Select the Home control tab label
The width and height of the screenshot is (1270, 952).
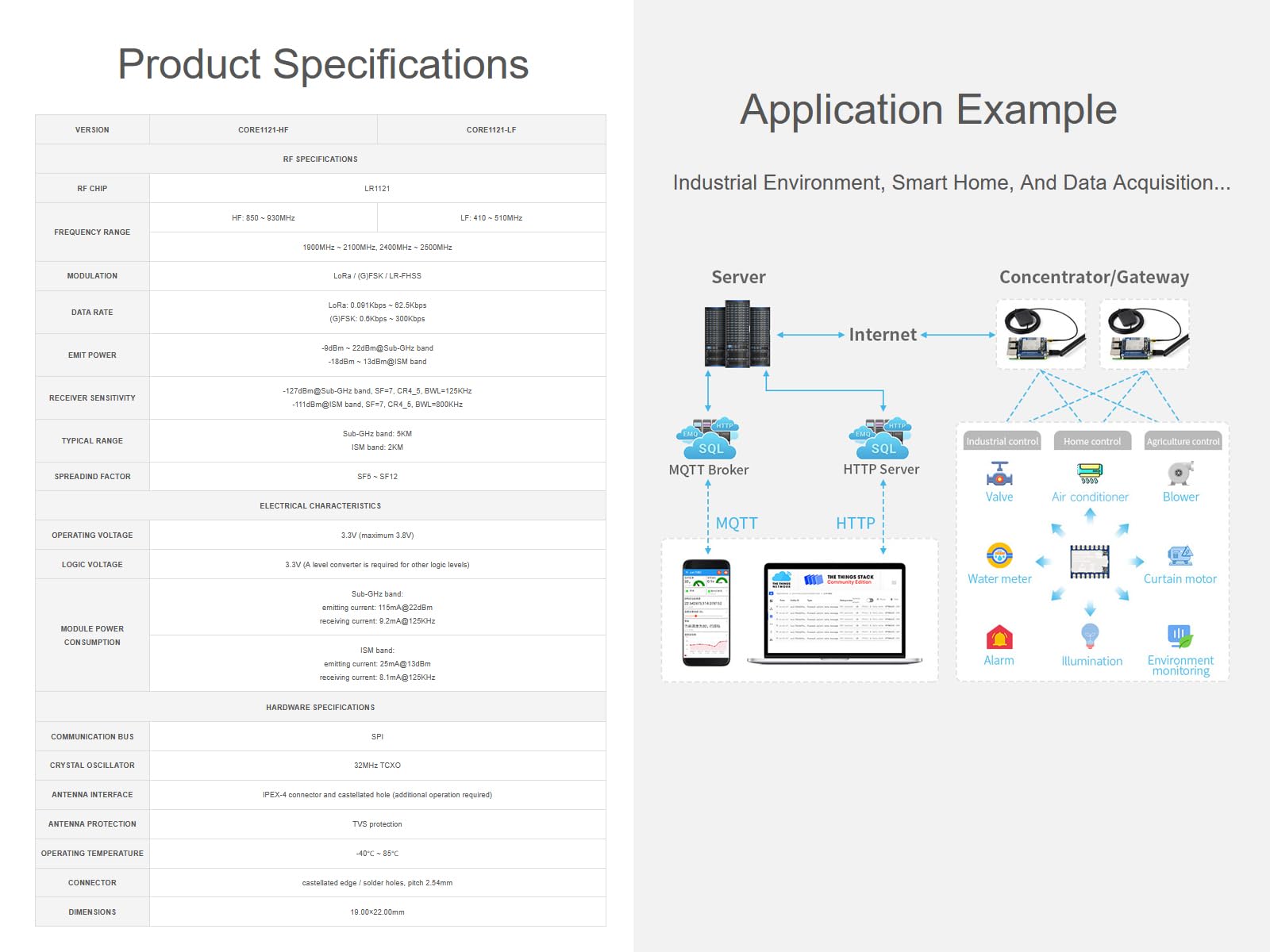1092,441
